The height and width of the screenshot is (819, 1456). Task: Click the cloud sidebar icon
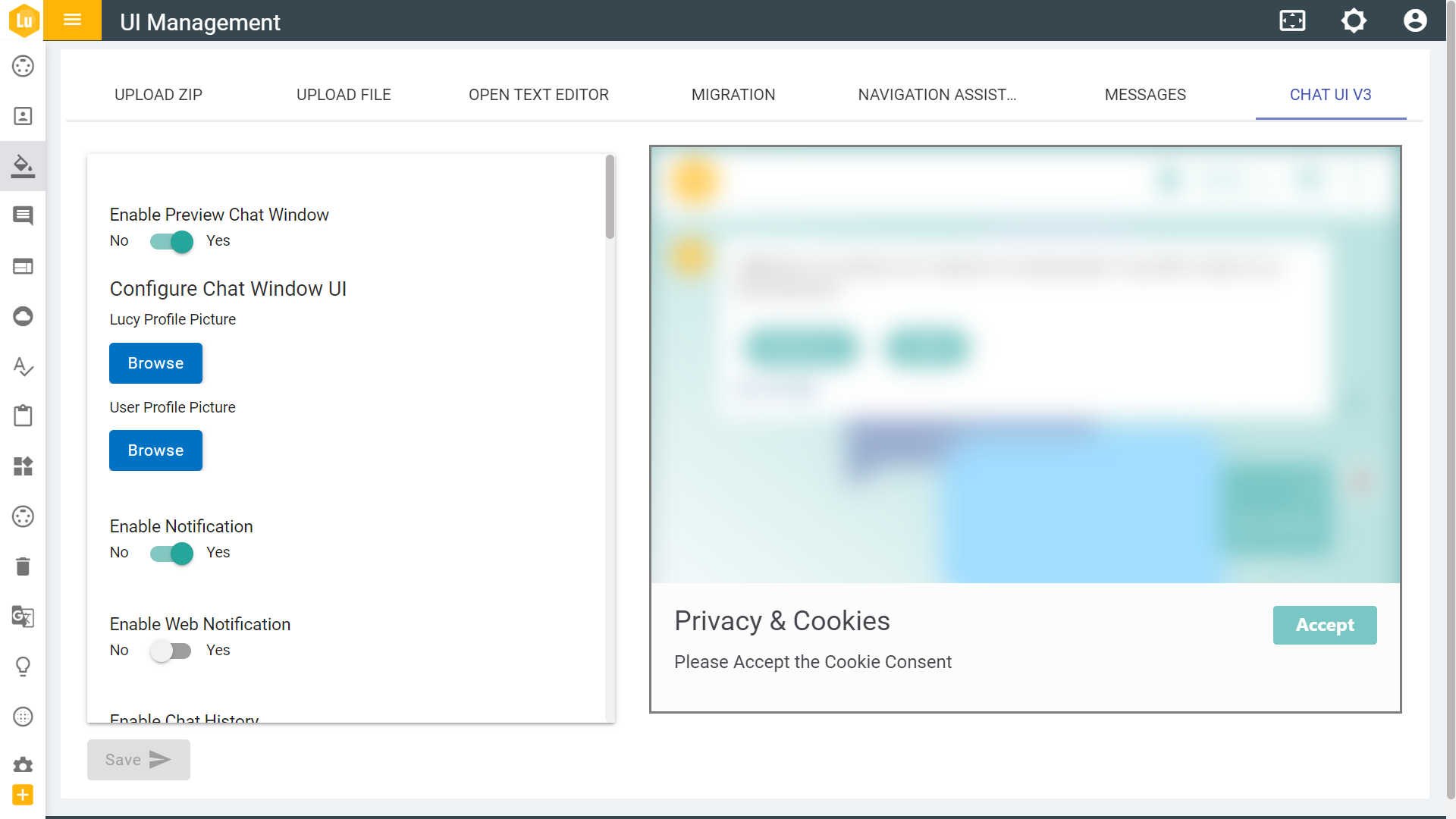[x=23, y=316]
